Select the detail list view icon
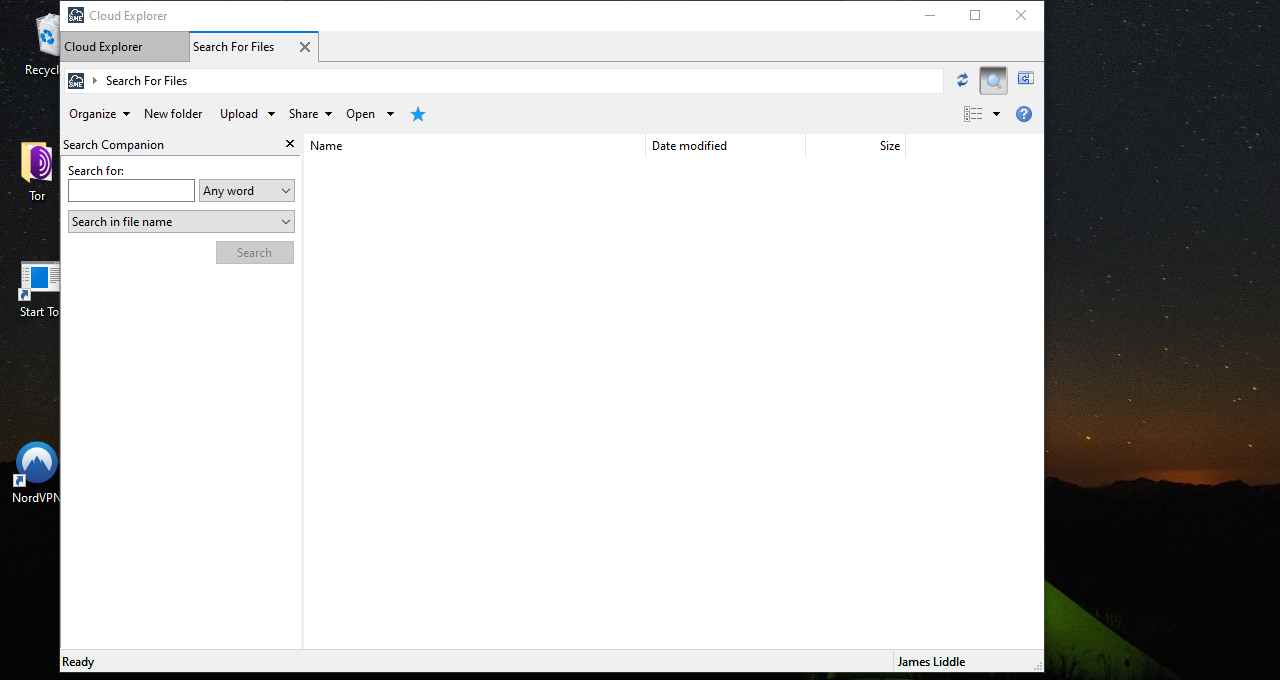The height and width of the screenshot is (680, 1280). click(x=971, y=113)
